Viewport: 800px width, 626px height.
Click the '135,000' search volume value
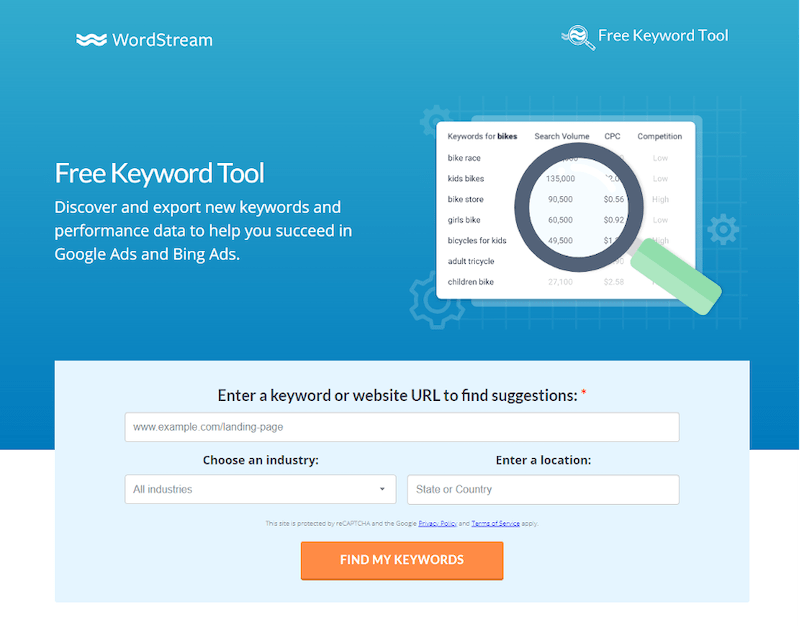560,179
